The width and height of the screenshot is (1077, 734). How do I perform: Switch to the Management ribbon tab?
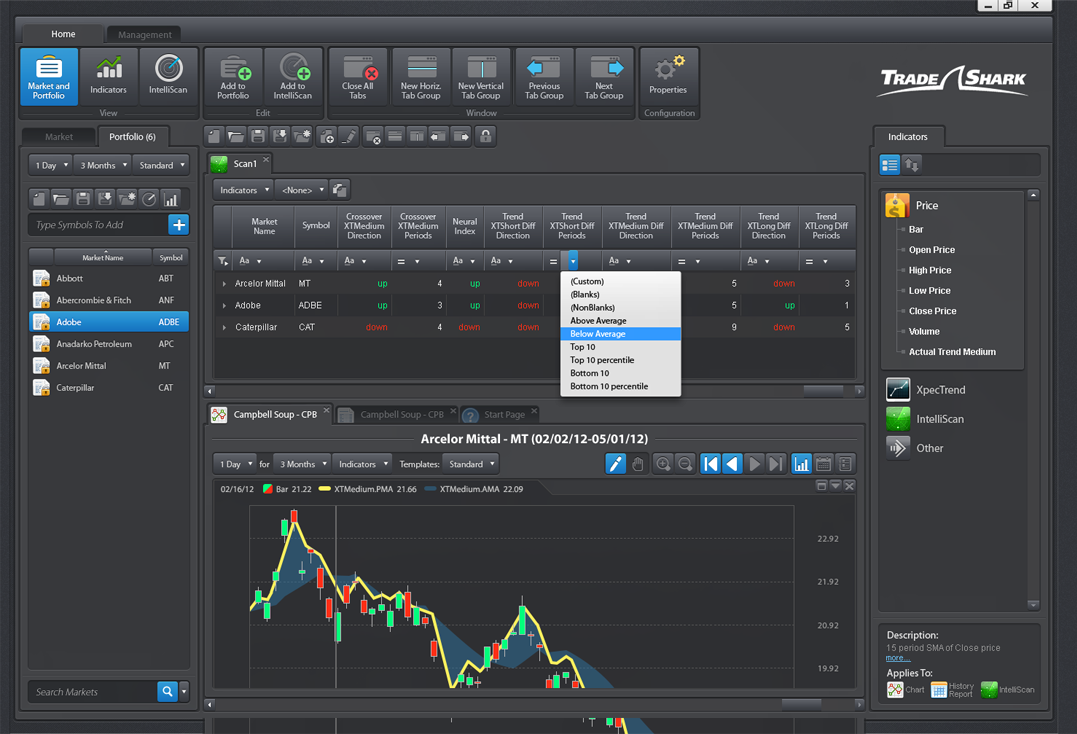click(144, 34)
